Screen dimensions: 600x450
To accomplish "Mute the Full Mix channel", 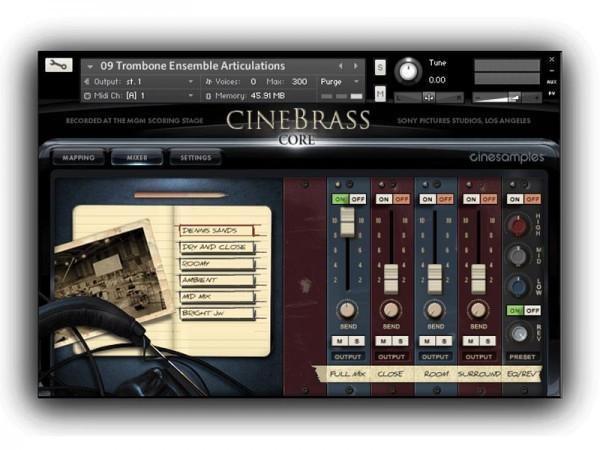I will pos(340,341).
